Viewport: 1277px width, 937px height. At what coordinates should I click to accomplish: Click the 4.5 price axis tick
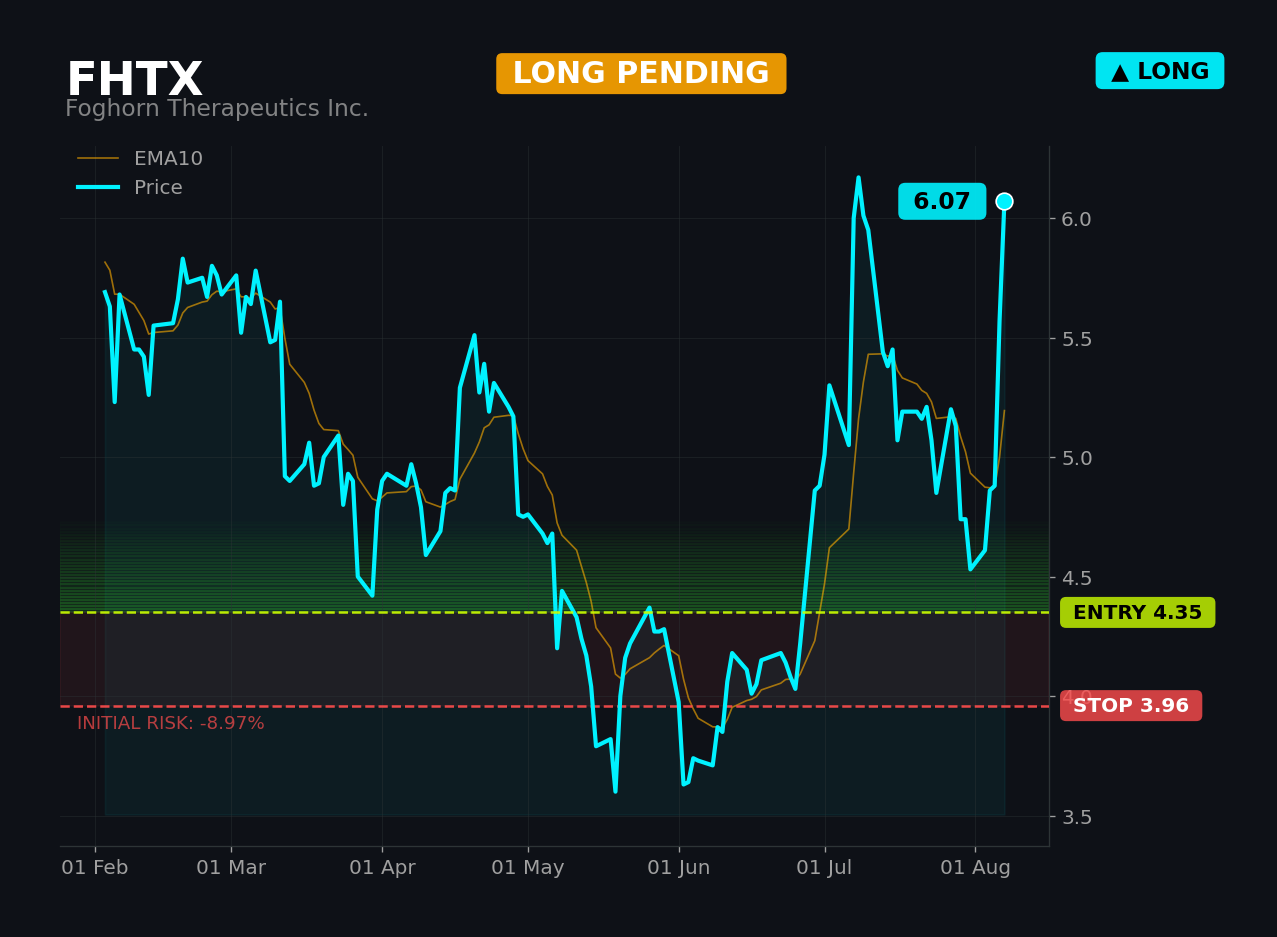pyautogui.click(x=1075, y=578)
